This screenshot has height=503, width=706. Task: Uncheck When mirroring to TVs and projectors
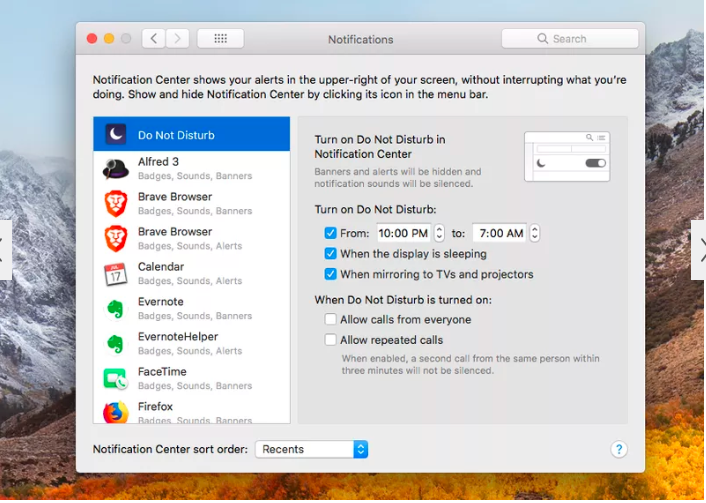pos(330,274)
